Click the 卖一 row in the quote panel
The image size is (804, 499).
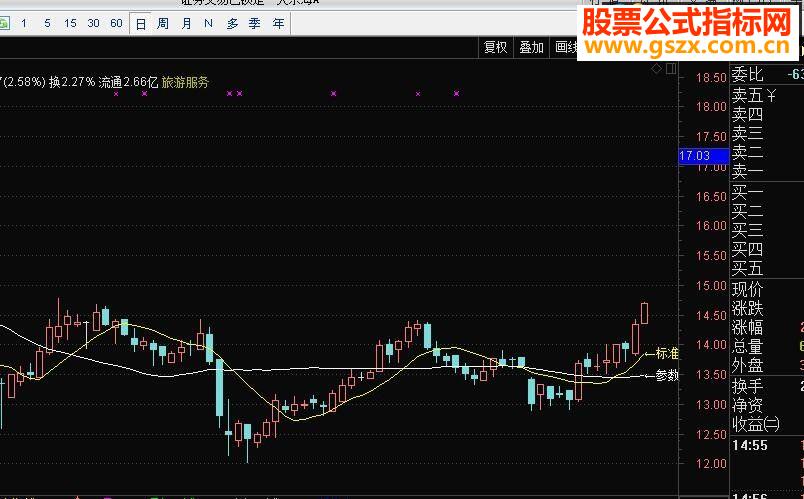point(748,171)
